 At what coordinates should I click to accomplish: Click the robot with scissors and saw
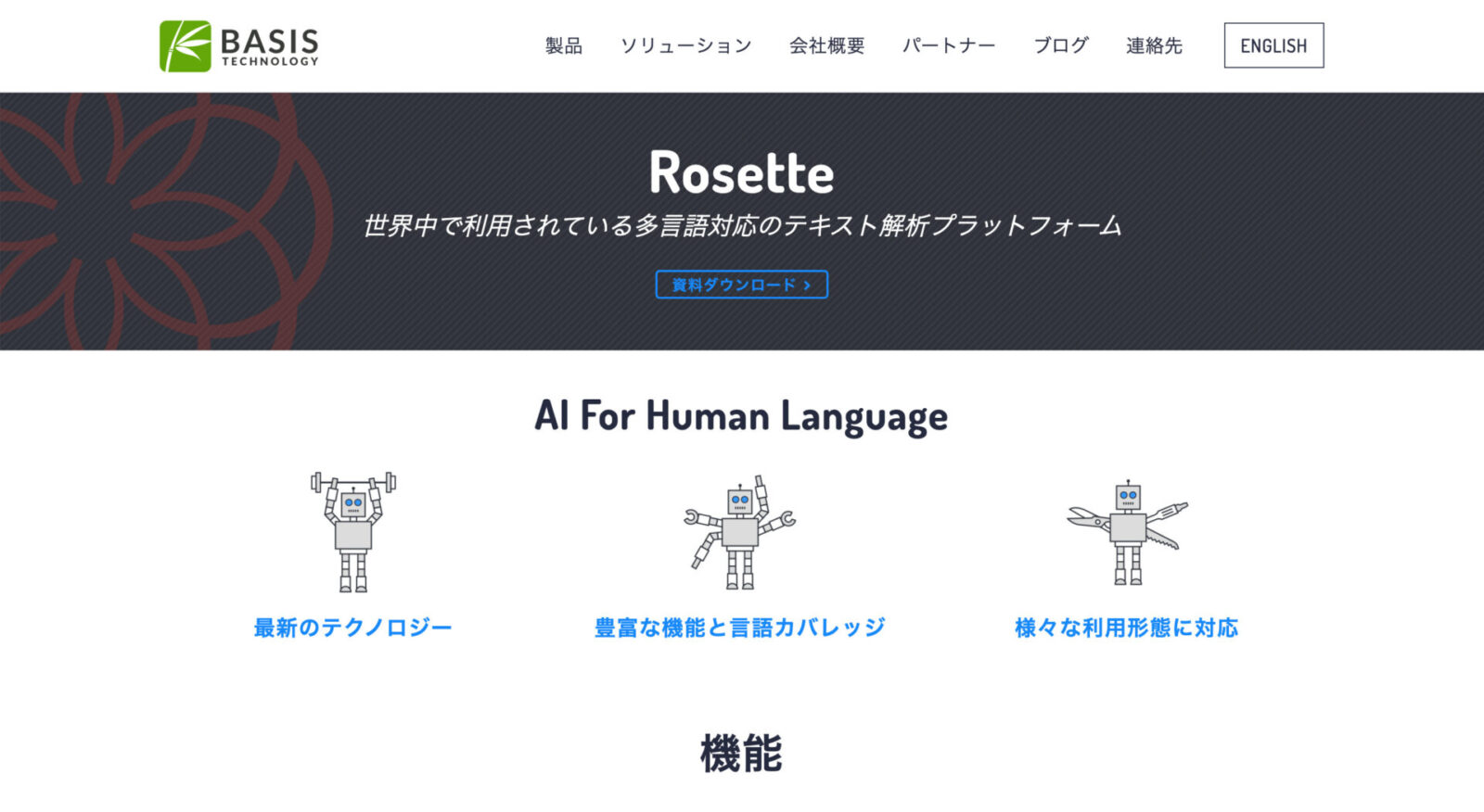click(x=1127, y=532)
